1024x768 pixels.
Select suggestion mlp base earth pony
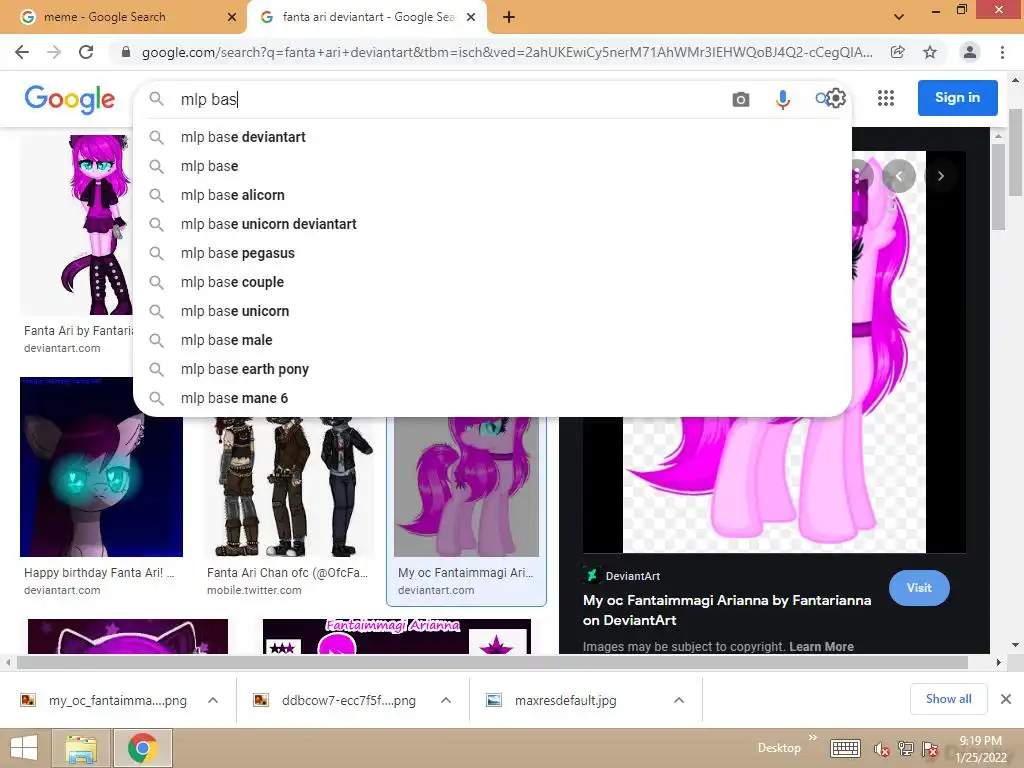(492, 370)
